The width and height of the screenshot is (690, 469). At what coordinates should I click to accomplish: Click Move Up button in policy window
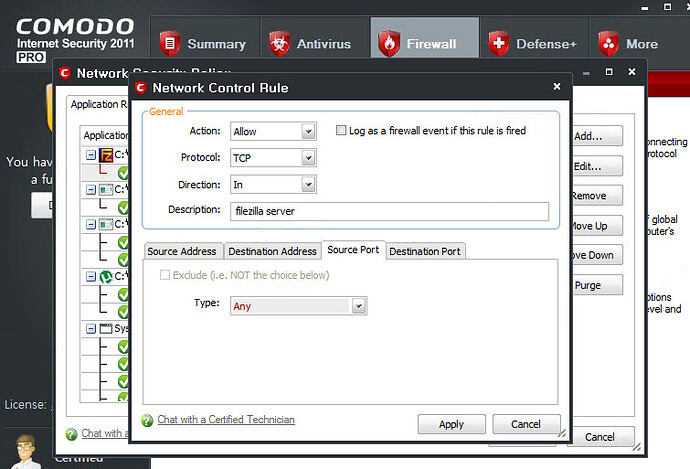pyautogui.click(x=598, y=226)
